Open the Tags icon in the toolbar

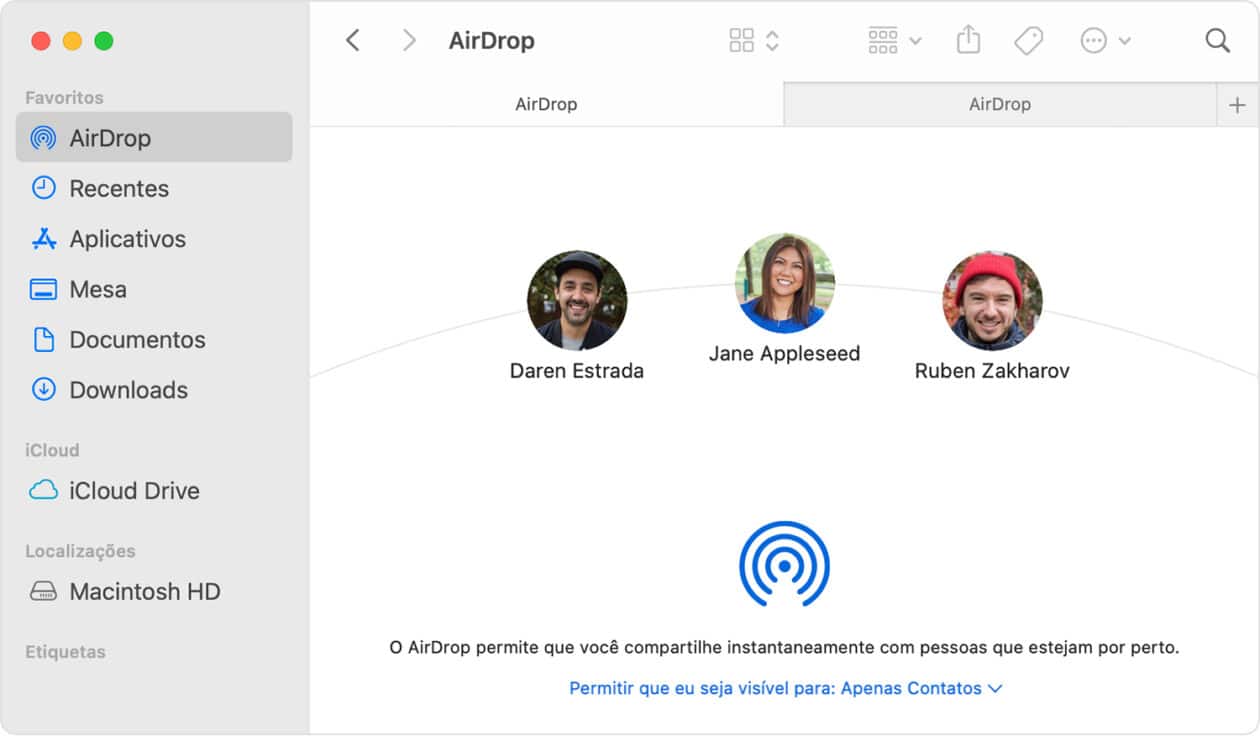pos(1028,39)
